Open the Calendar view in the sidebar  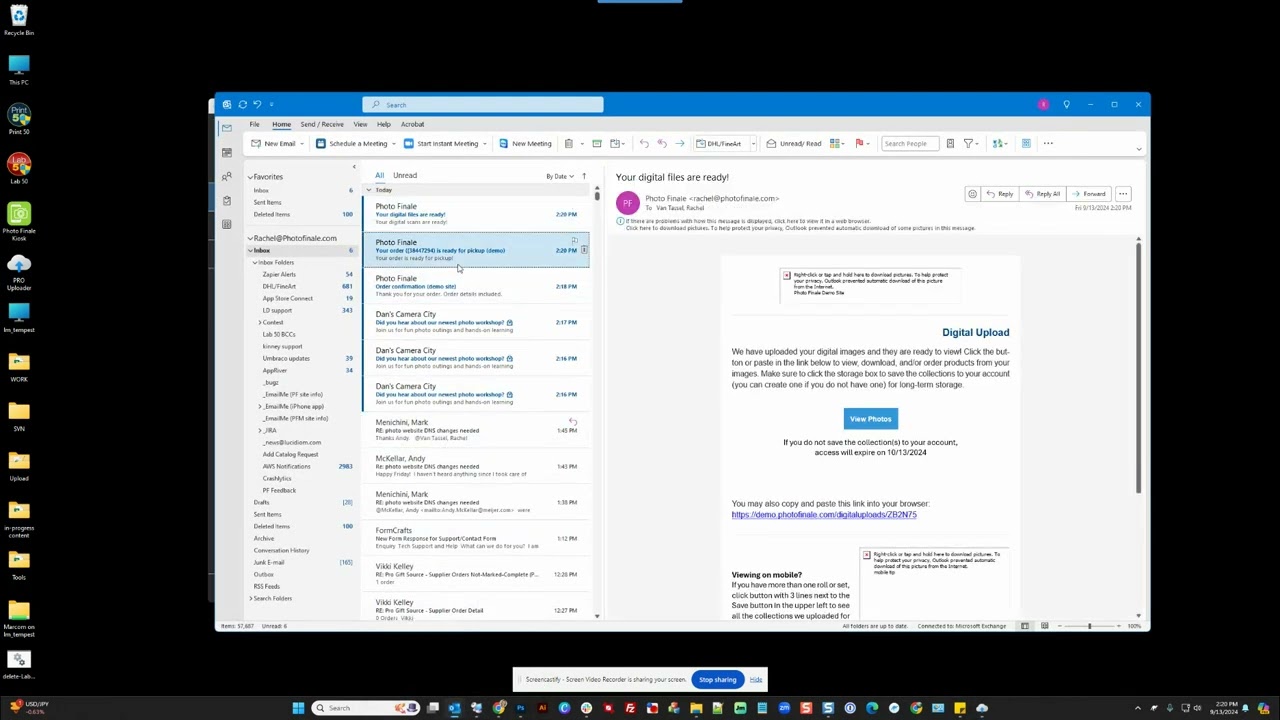pos(227,152)
